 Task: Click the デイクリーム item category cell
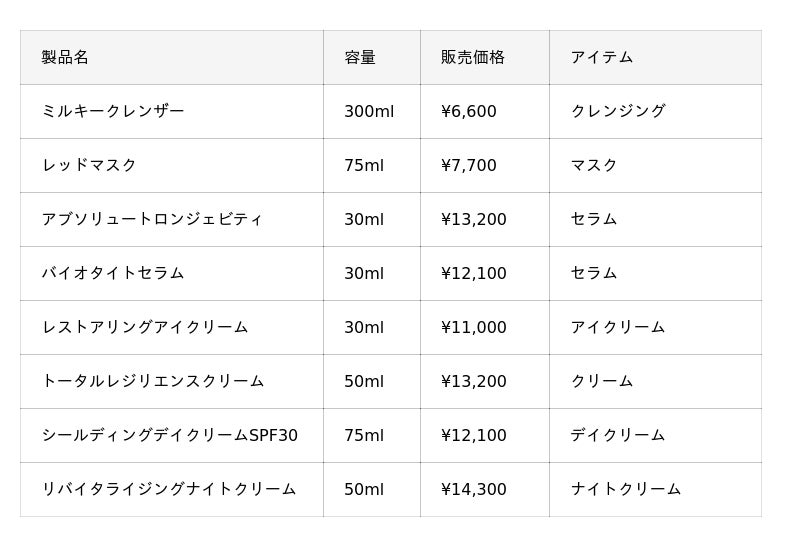click(x=618, y=436)
